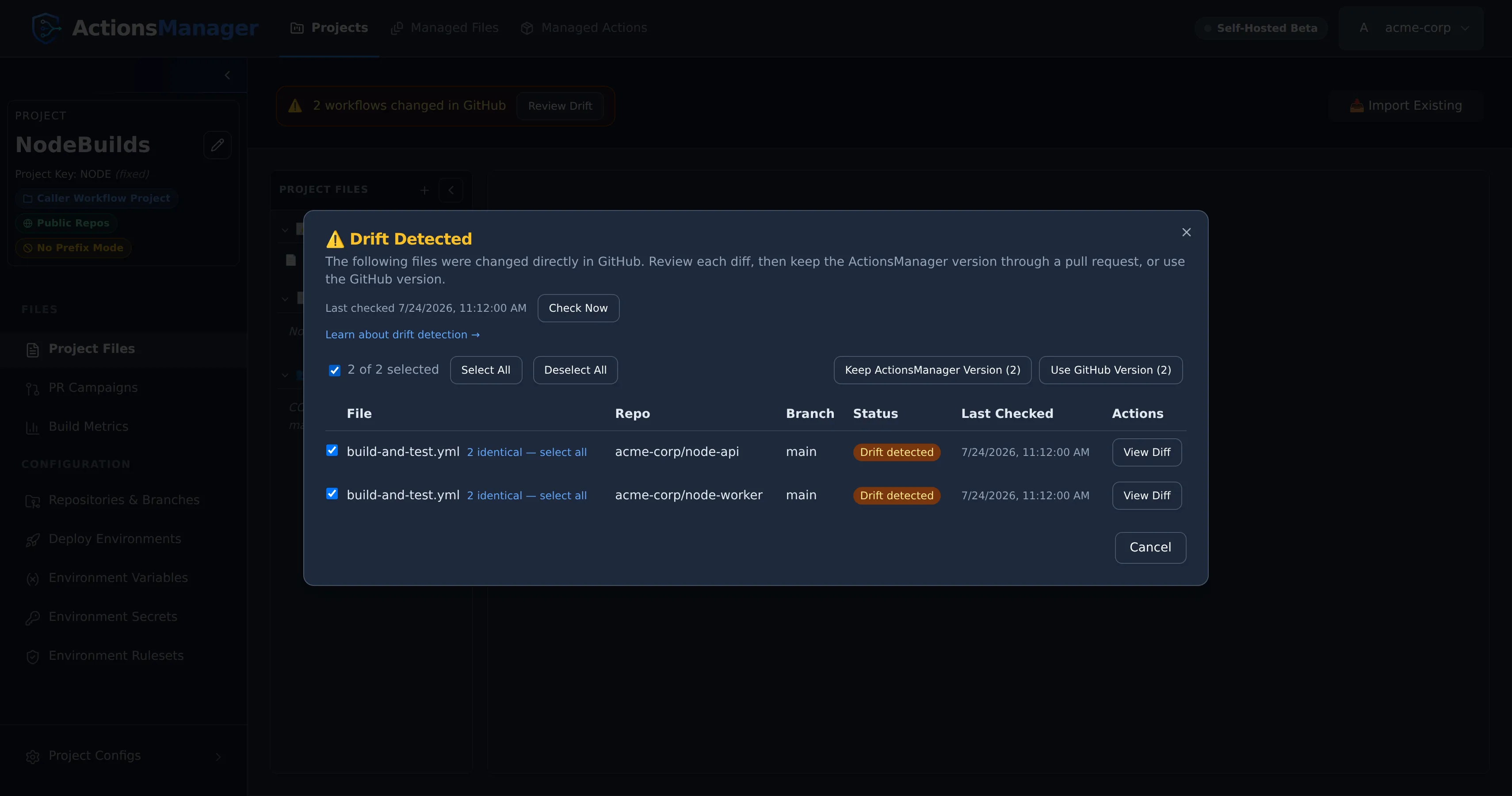
Task: Open Environment Variables configuration
Action: coord(123,578)
